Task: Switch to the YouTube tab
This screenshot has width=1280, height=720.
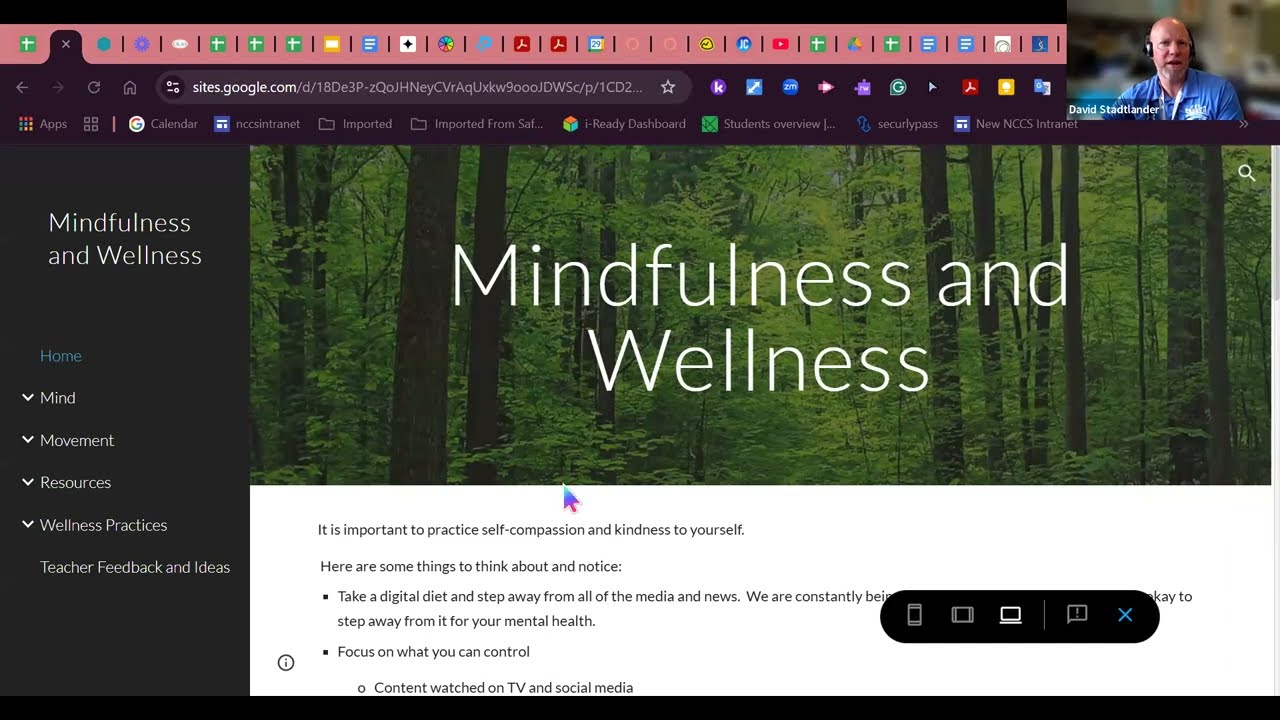Action: pos(780,44)
